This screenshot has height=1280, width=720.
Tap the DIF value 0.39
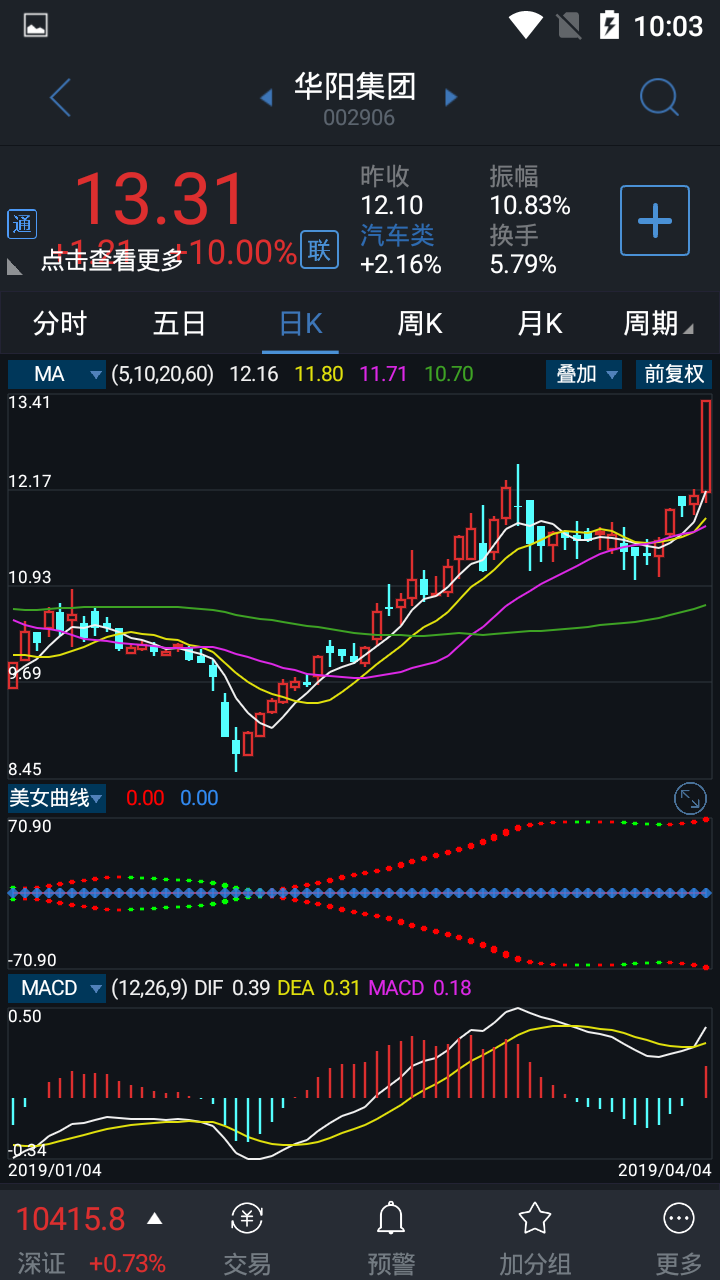[251, 988]
